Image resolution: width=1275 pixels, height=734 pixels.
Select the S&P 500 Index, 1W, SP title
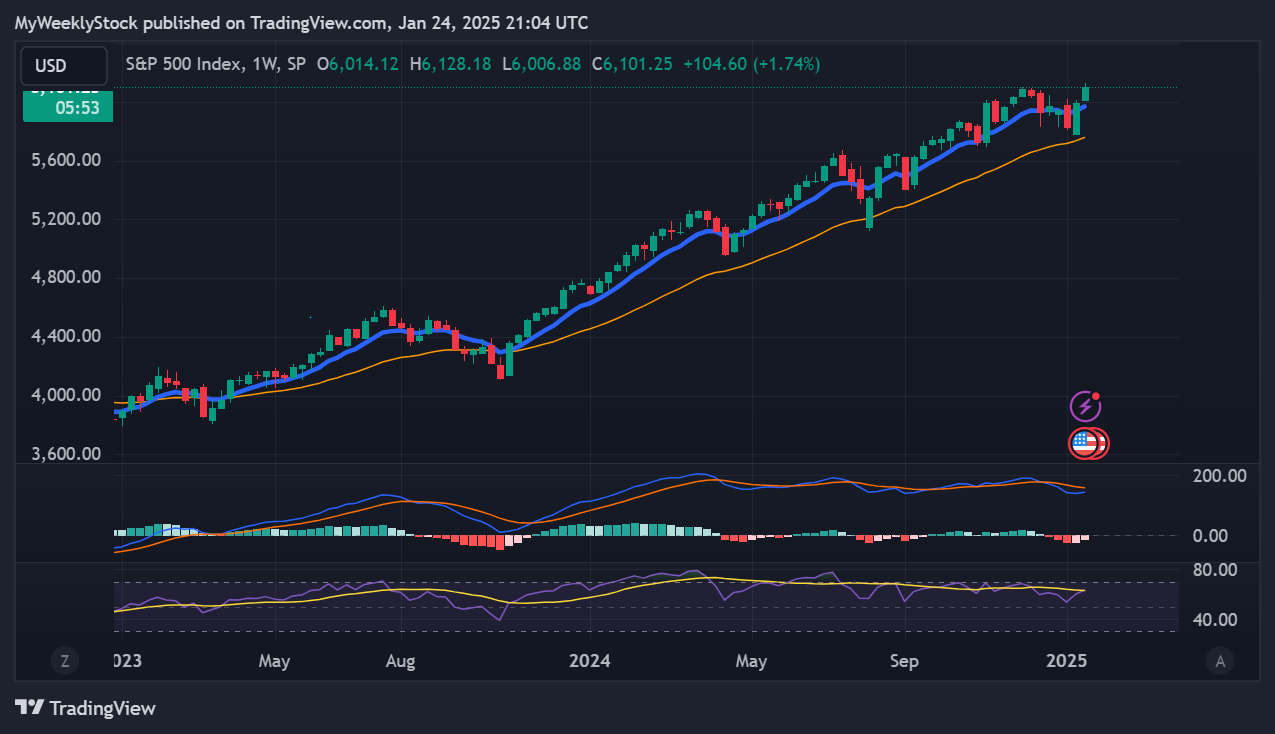point(216,64)
